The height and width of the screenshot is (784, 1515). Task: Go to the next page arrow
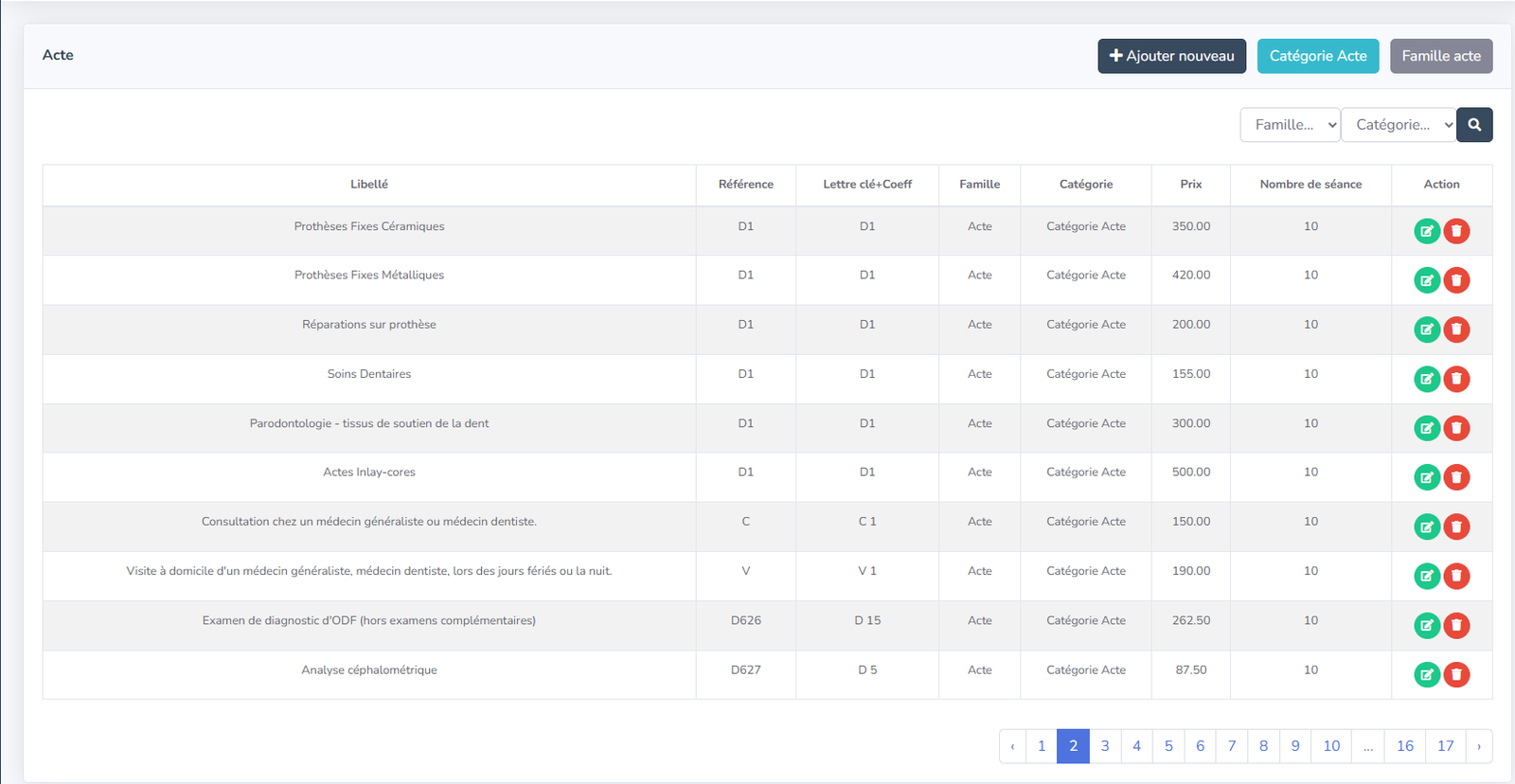pos(1479,746)
